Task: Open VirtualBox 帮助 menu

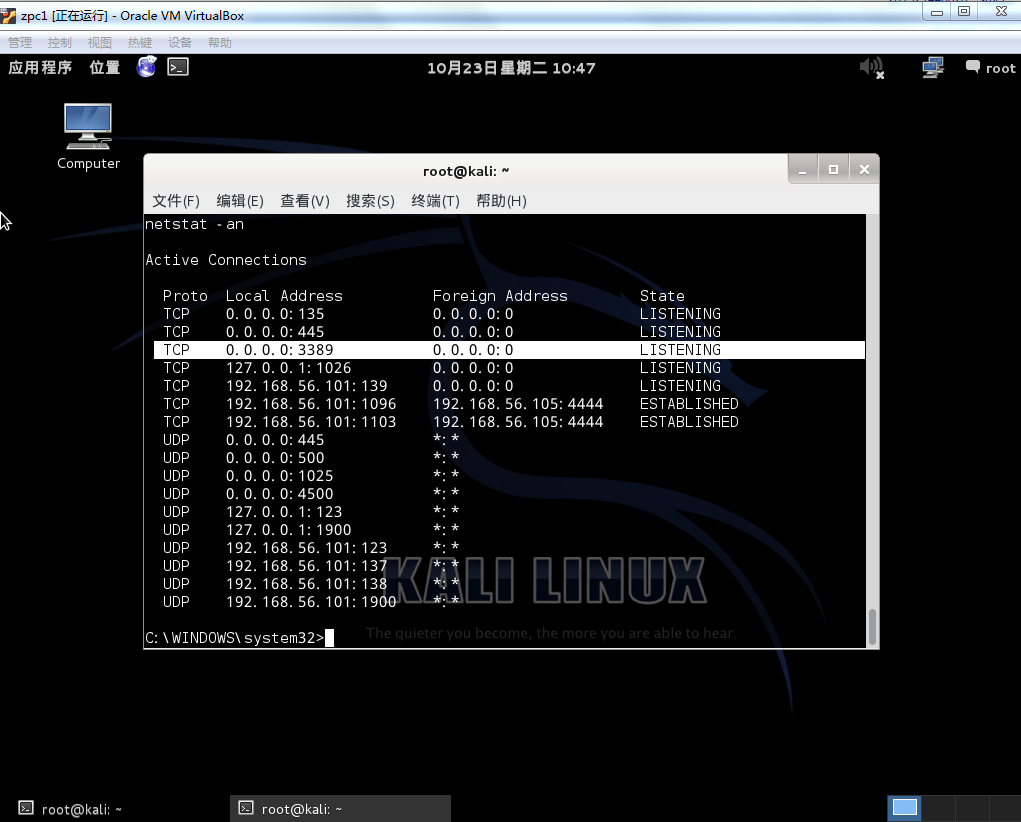Action: pos(219,42)
